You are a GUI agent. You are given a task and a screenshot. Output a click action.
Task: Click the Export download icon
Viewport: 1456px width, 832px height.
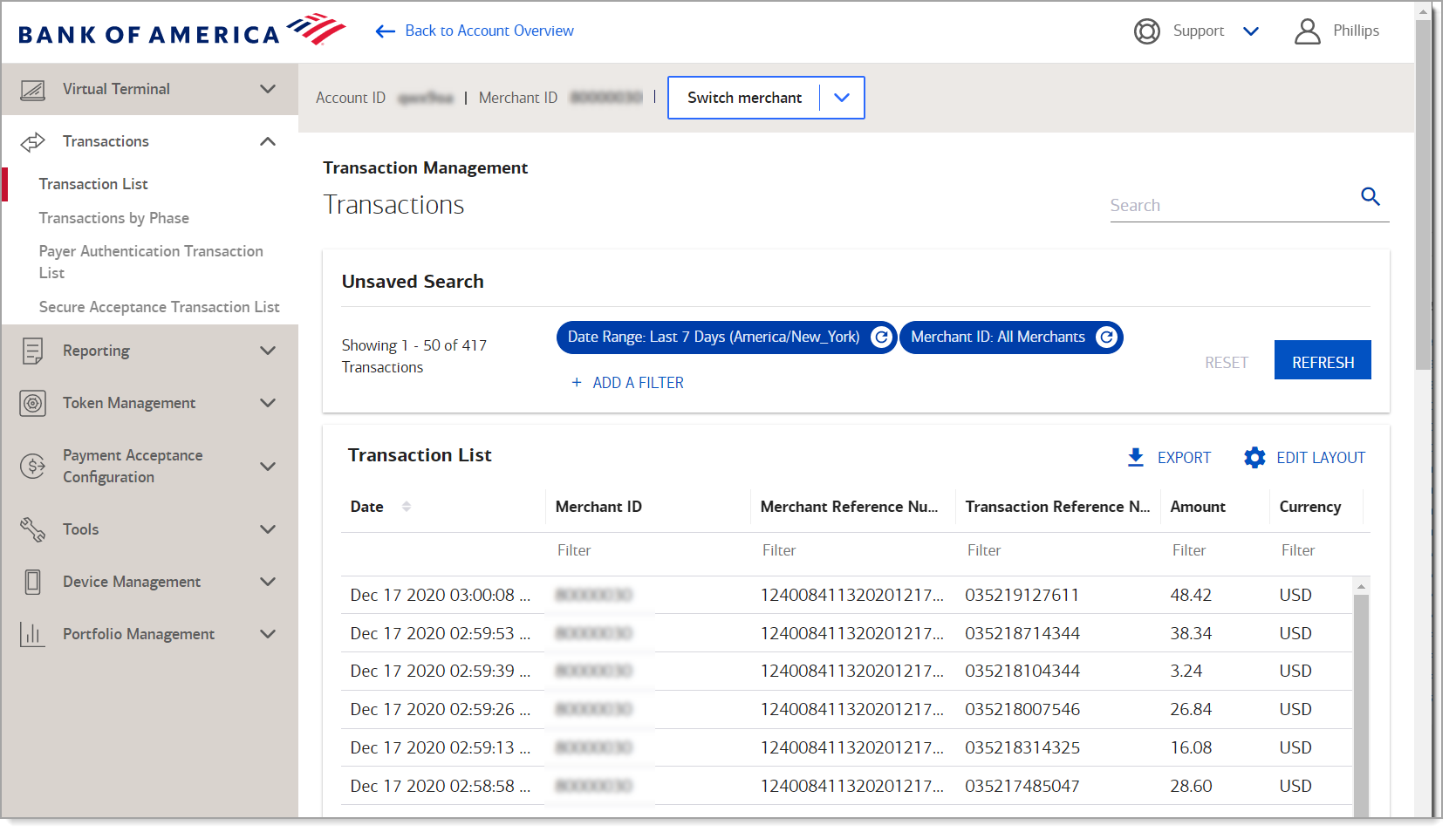point(1135,458)
